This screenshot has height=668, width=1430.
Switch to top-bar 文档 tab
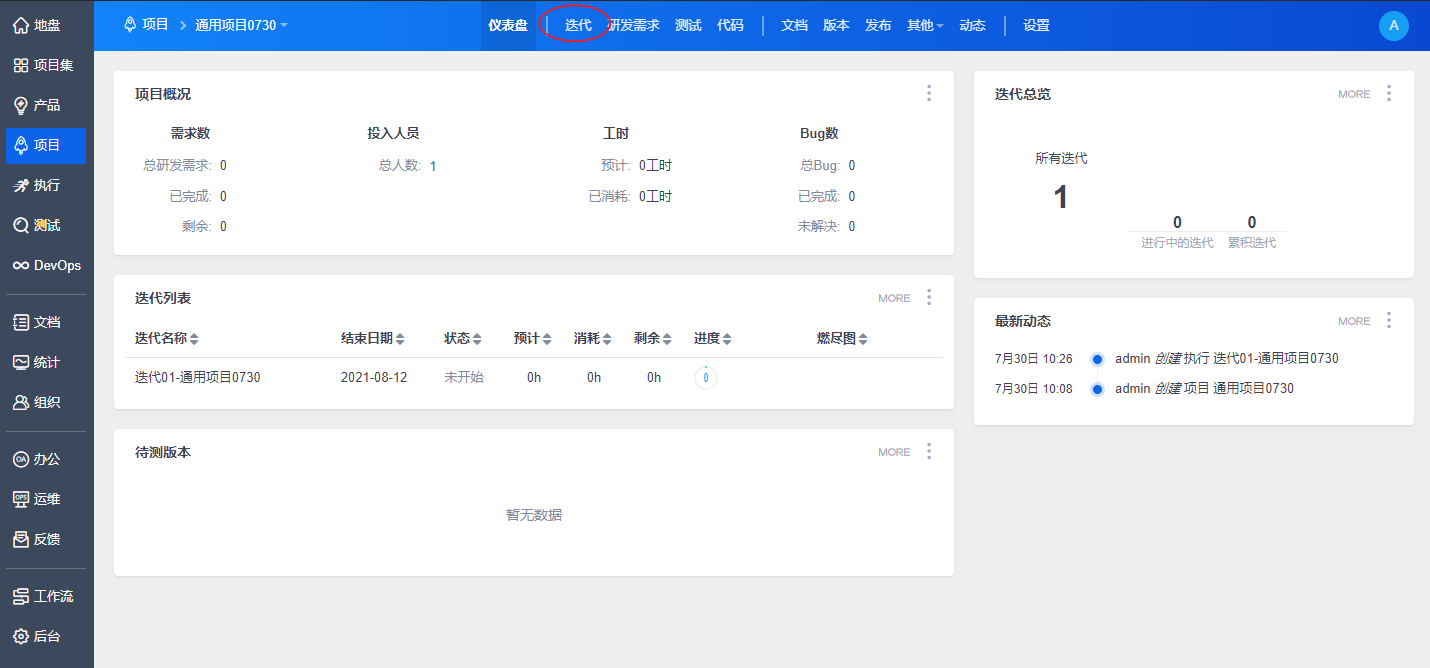point(794,25)
